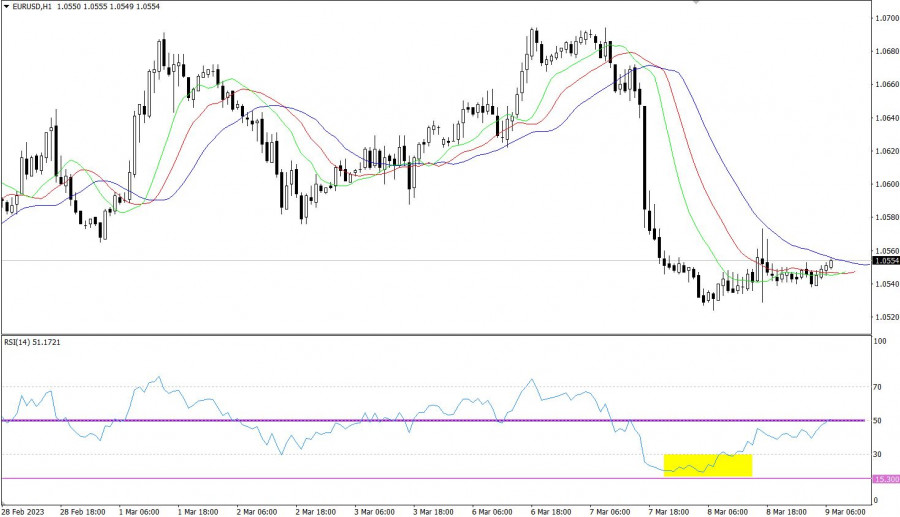
Task: Click the 7 Mar 18:00 time label
Action: [x=669, y=510]
